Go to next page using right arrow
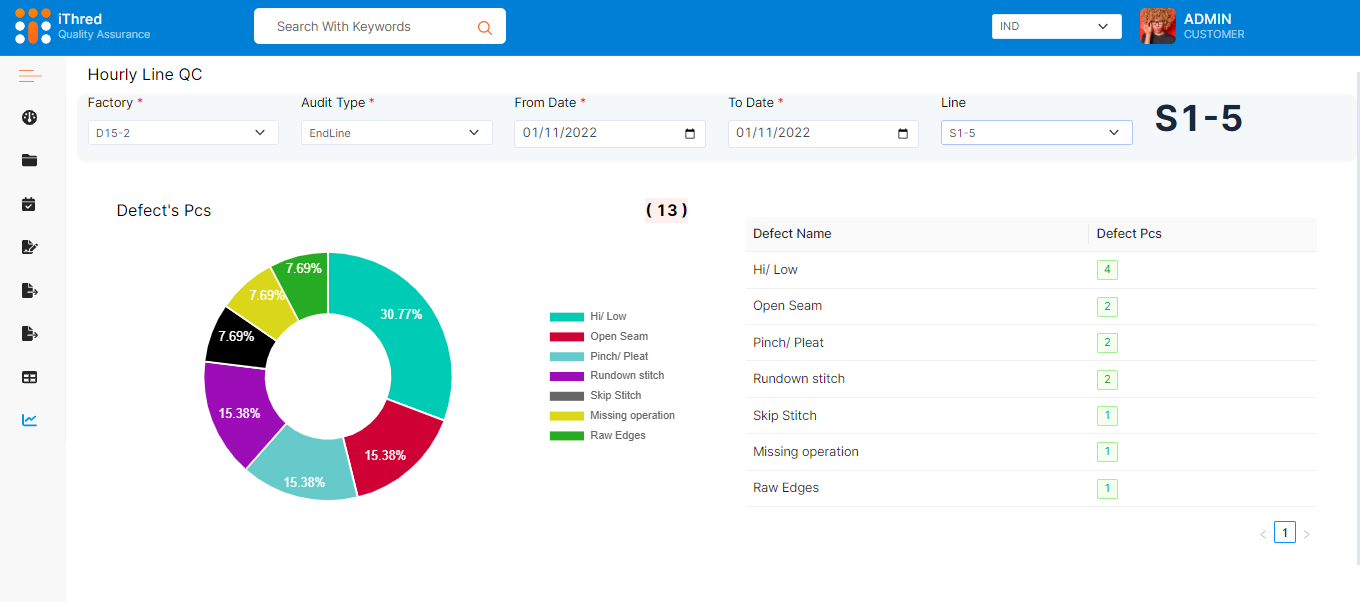Viewport: 1360px width, 602px height. [x=1306, y=534]
